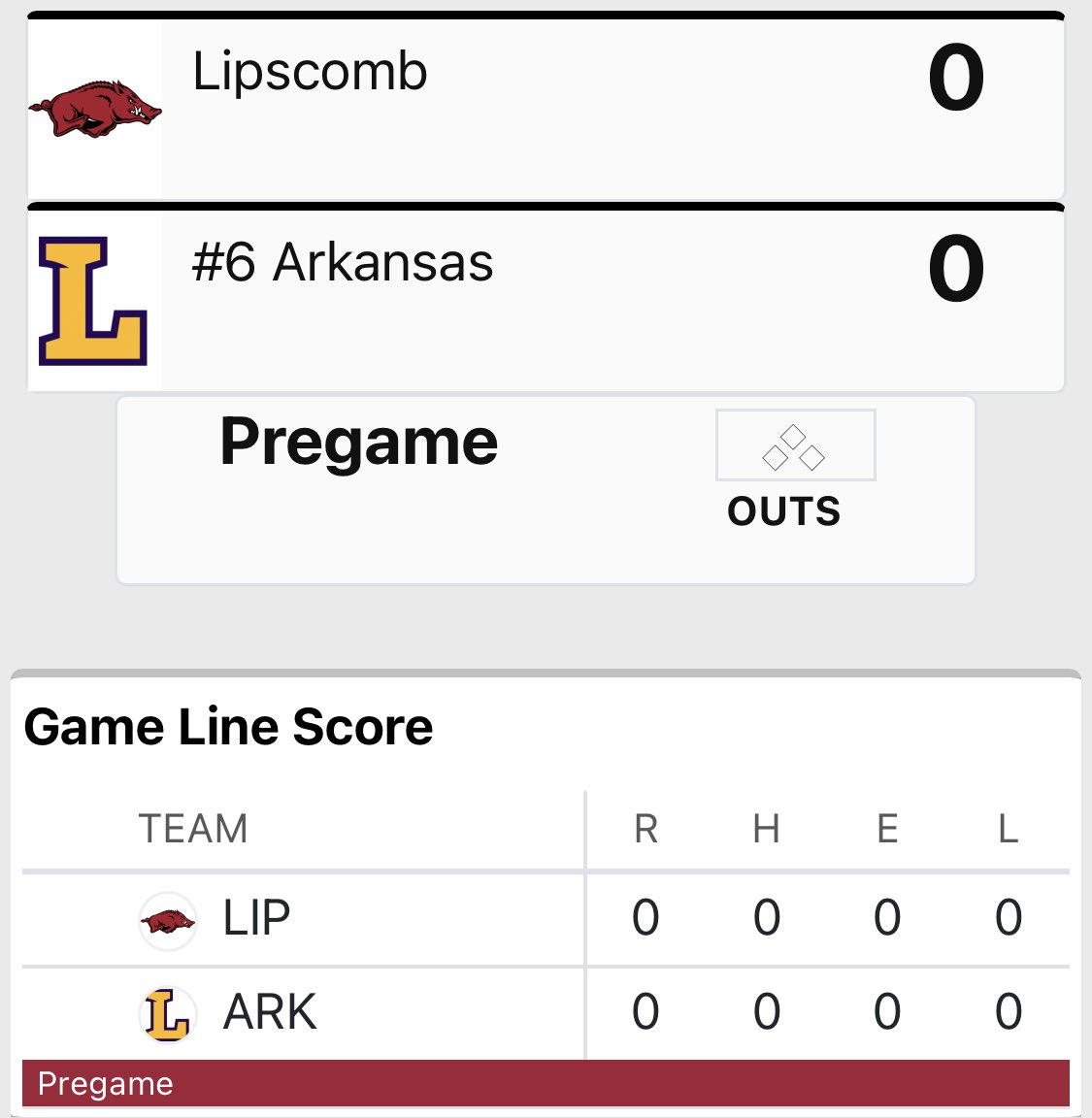Click the bases diamond indicator
The image size is (1092, 1118).
[x=795, y=445]
